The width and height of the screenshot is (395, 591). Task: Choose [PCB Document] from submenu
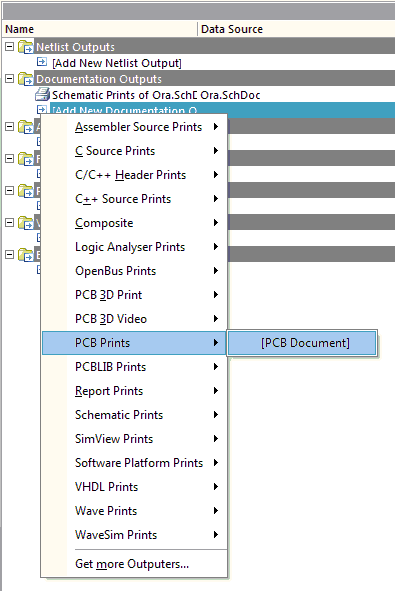(x=302, y=343)
